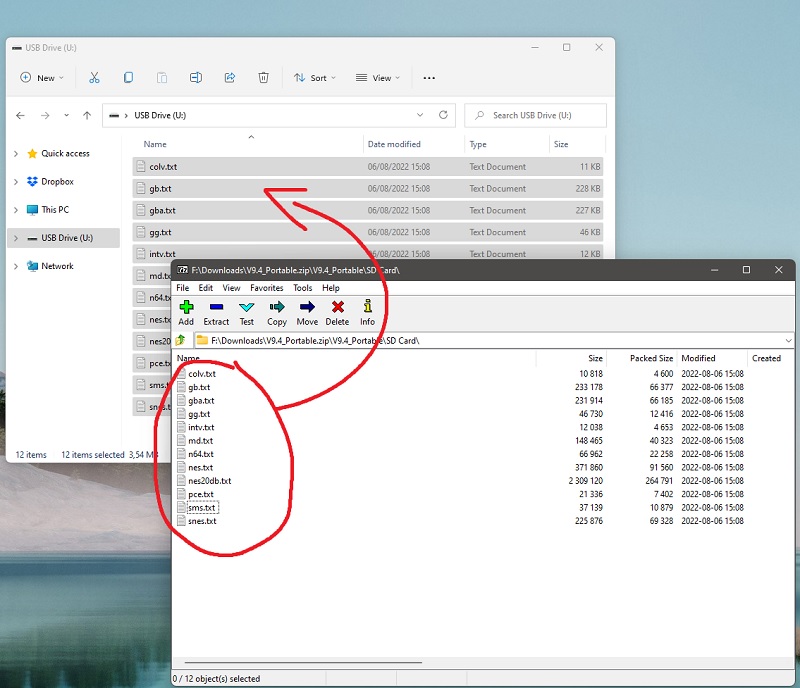Image resolution: width=800 pixels, height=688 pixels.
Task: Click the Search USB Drive field
Action: tap(535, 115)
